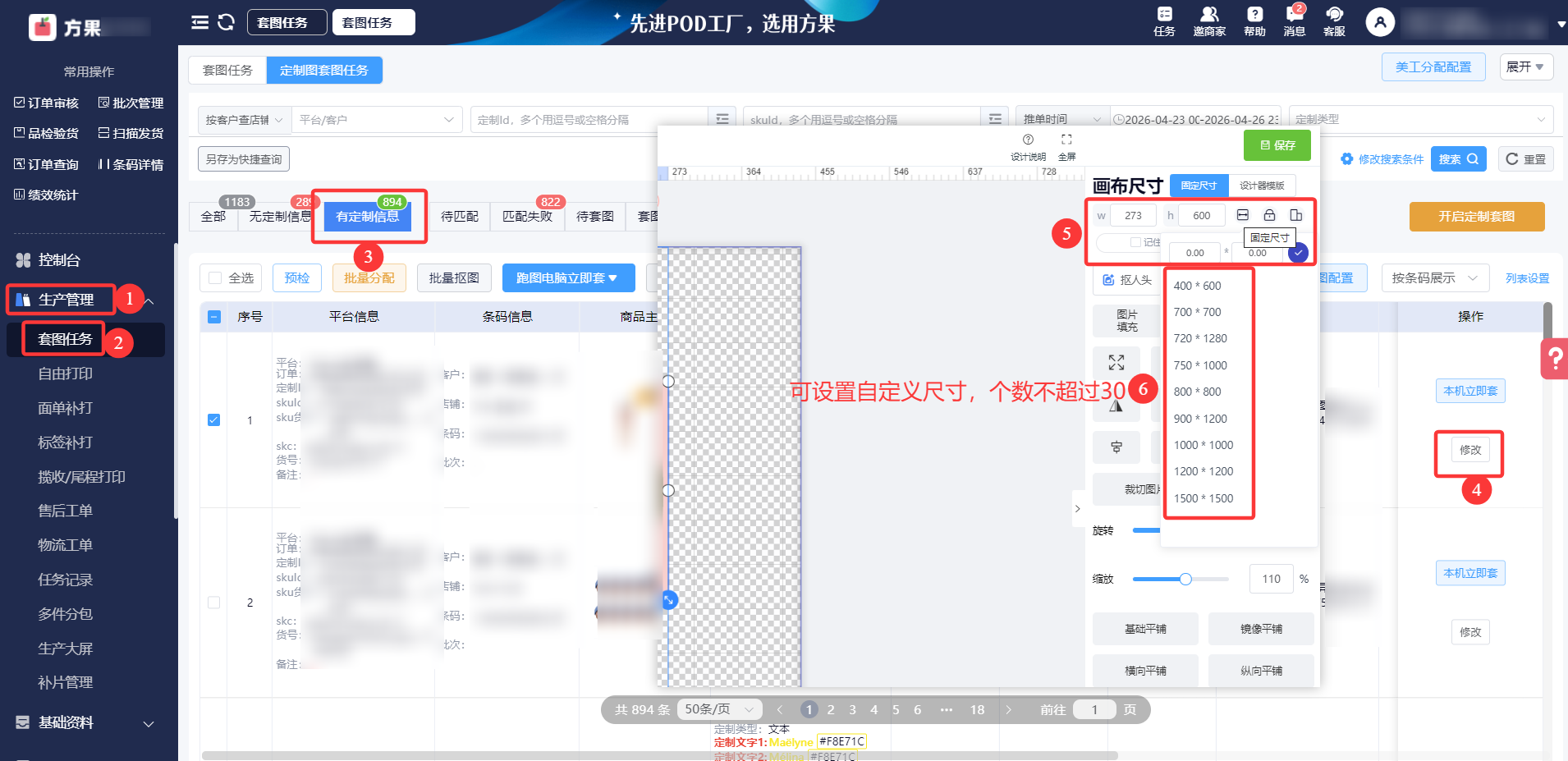Open 批次管理 quick action
Viewport: 1568px width, 761px height.
coord(131,103)
